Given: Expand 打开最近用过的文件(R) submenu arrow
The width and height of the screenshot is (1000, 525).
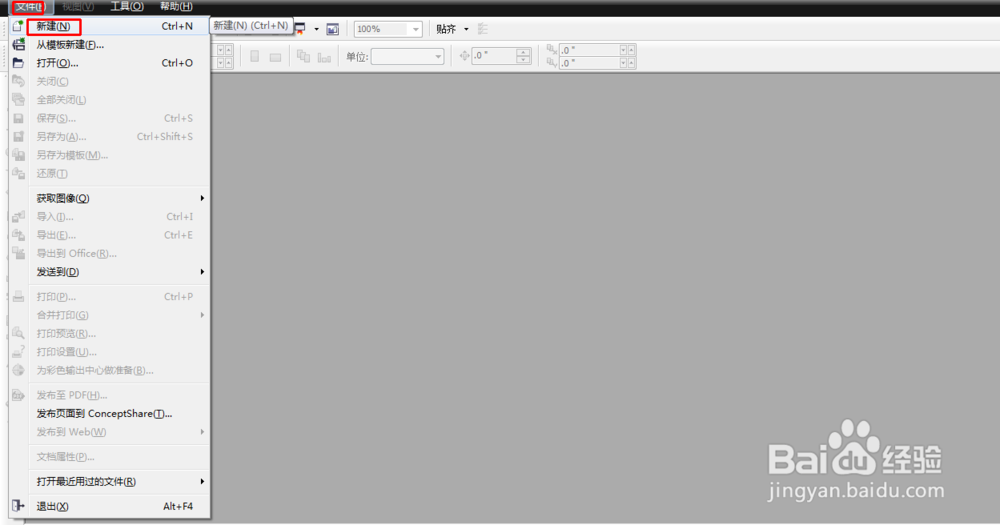Looking at the screenshot, I should pyautogui.click(x=202, y=482).
